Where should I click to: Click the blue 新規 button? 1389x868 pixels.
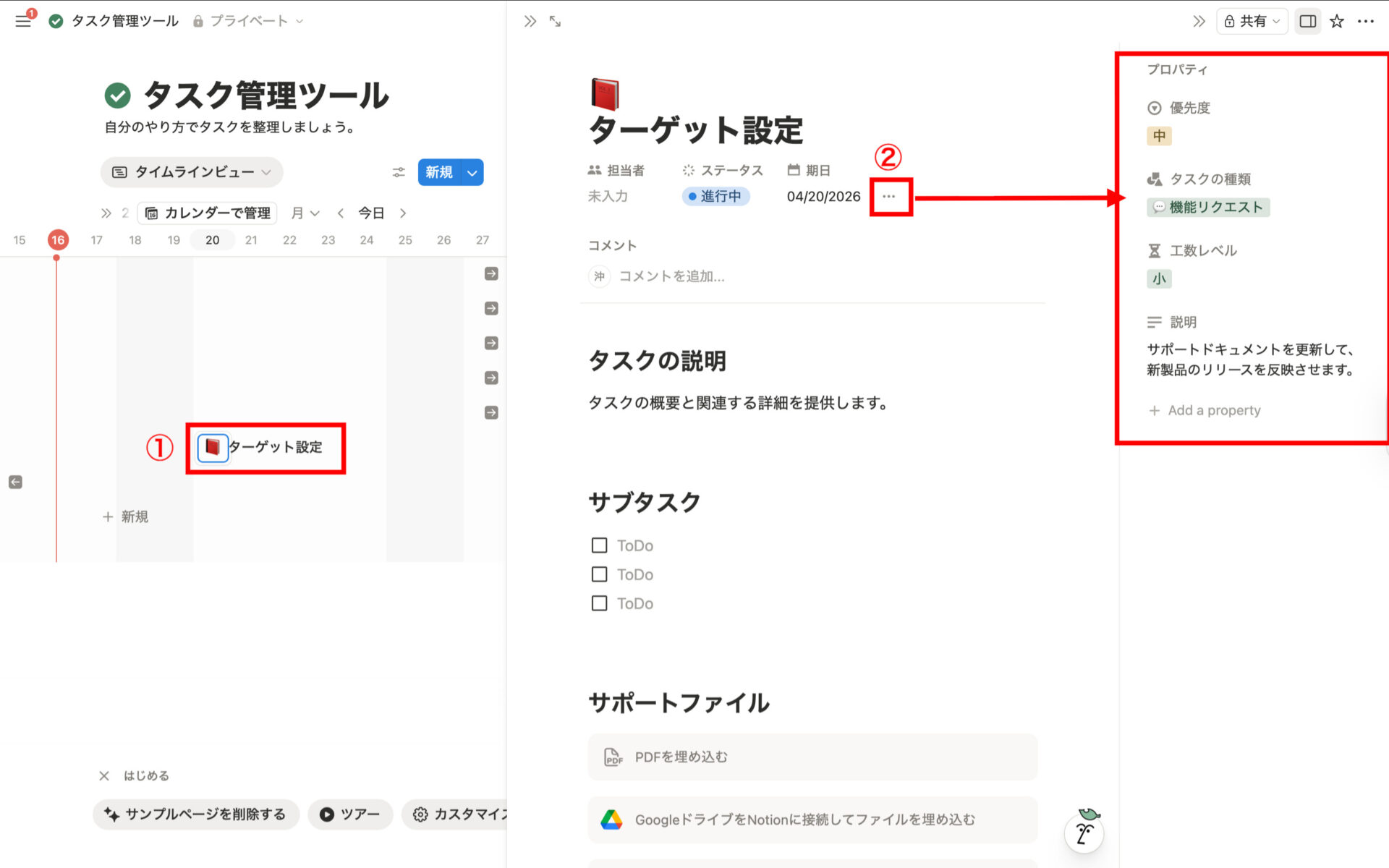[439, 172]
